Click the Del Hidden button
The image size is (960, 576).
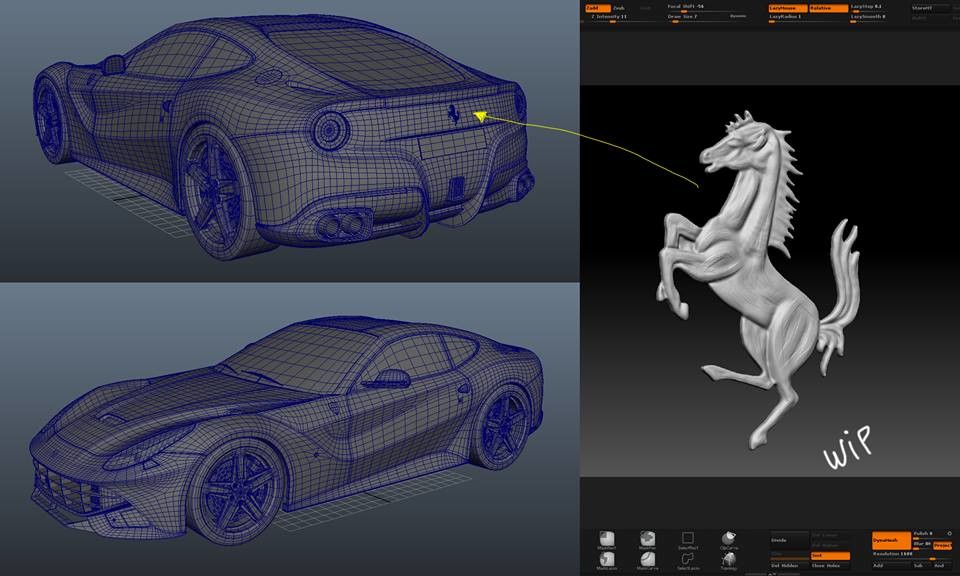(789, 566)
